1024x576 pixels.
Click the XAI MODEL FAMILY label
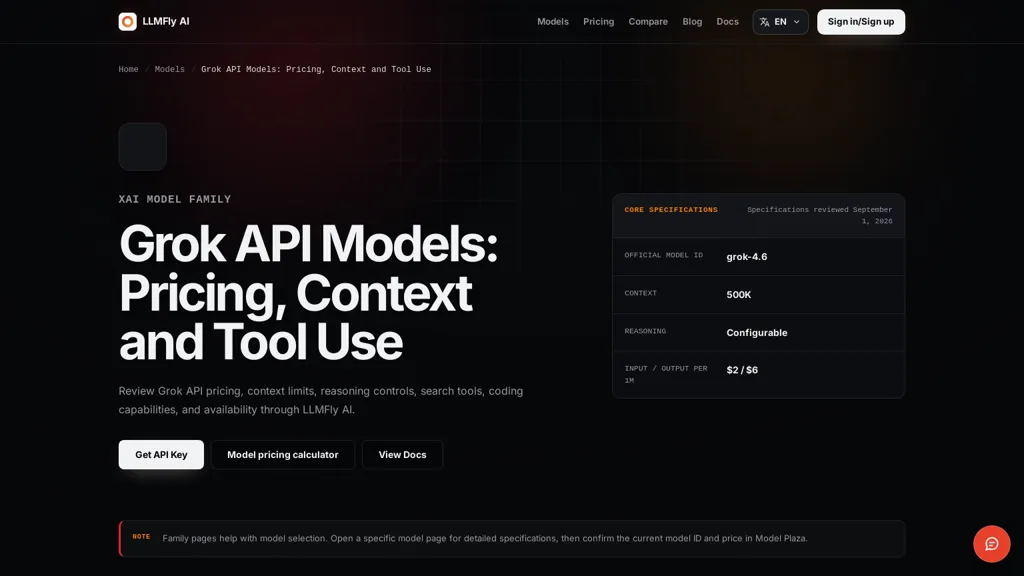[x=174, y=199]
